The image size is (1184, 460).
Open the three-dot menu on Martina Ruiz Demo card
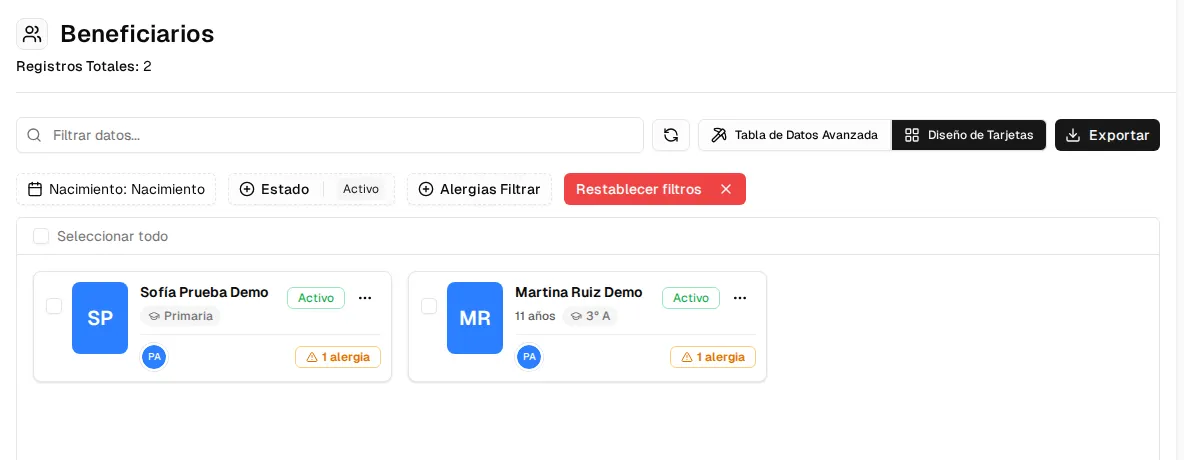point(740,298)
